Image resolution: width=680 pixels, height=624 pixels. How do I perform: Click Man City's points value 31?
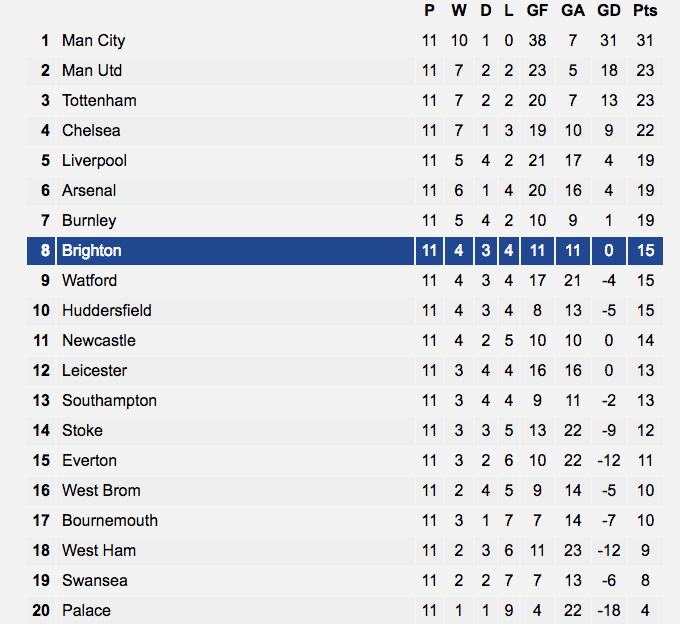click(x=645, y=41)
